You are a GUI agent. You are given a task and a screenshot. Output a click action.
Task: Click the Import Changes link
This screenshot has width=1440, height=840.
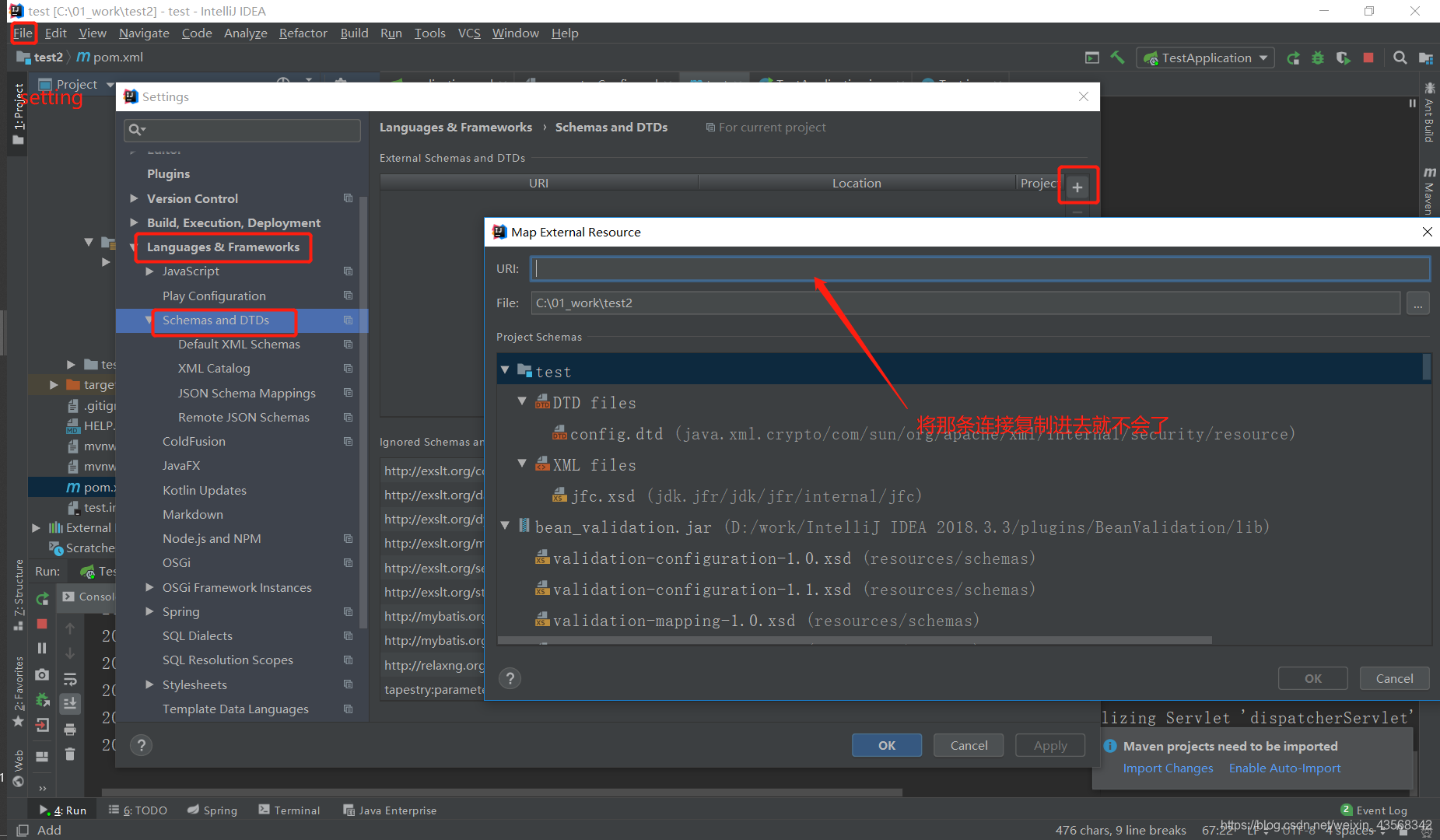click(x=1168, y=768)
